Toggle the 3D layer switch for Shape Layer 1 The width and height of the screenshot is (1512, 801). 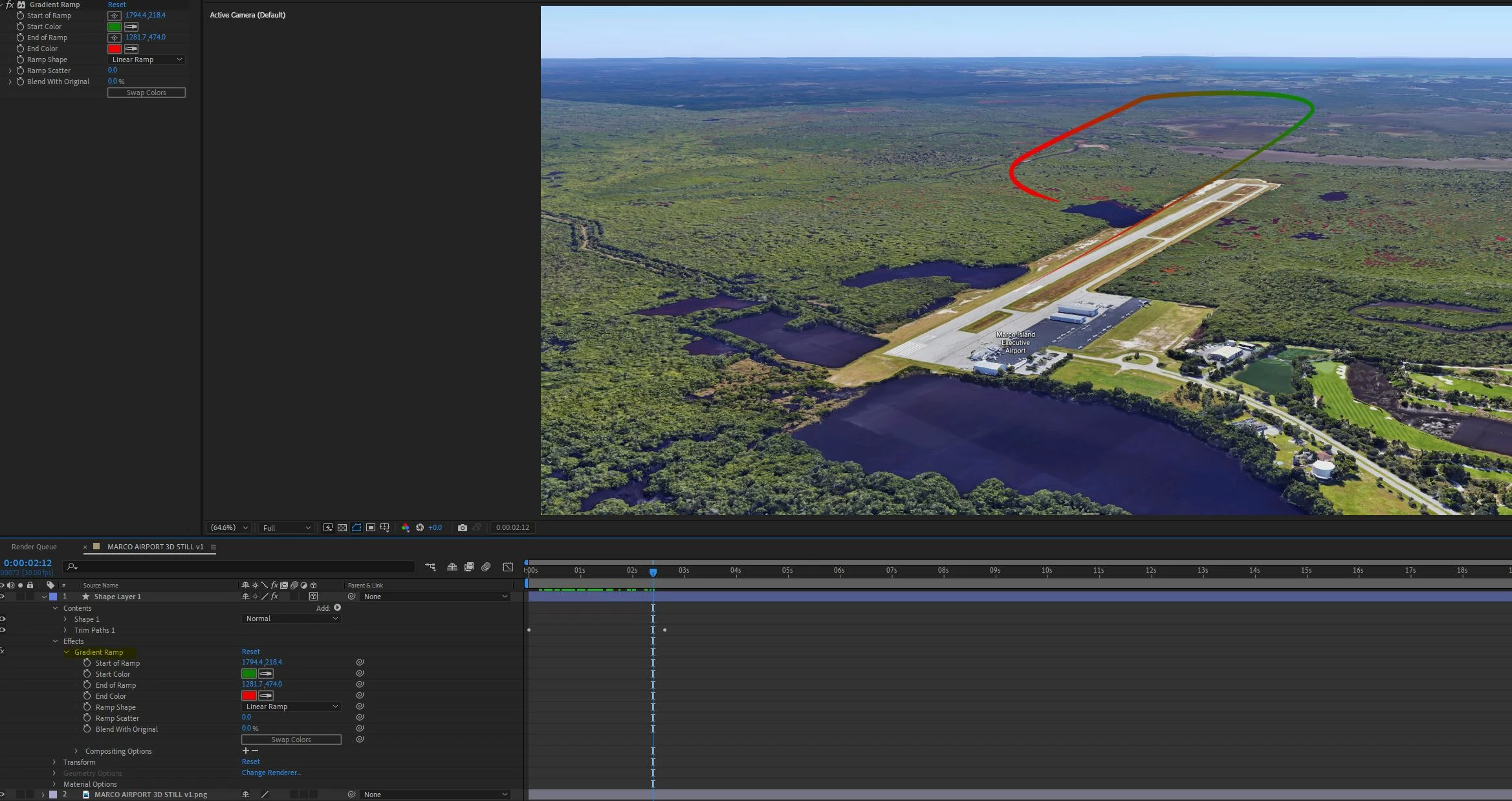tap(314, 597)
